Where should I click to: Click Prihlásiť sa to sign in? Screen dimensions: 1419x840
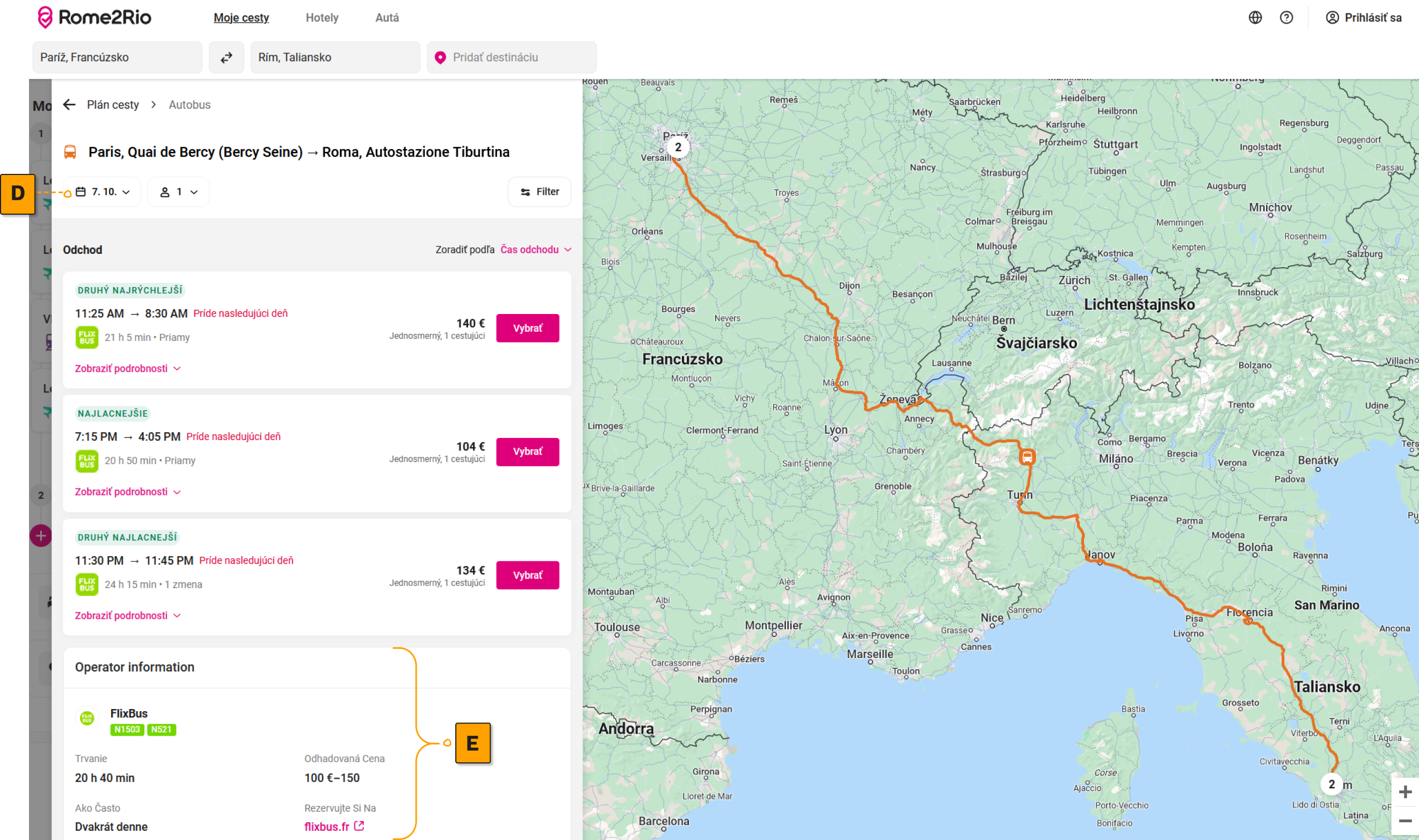[1363, 18]
